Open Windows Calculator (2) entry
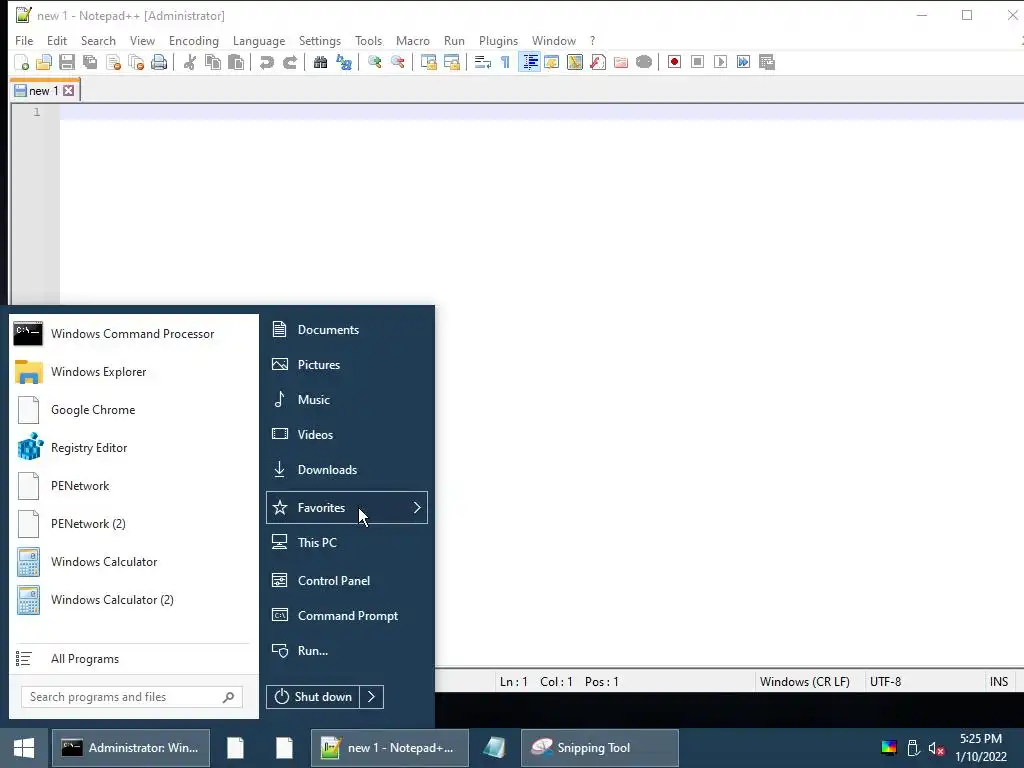The height and width of the screenshot is (768, 1024). 133,600
